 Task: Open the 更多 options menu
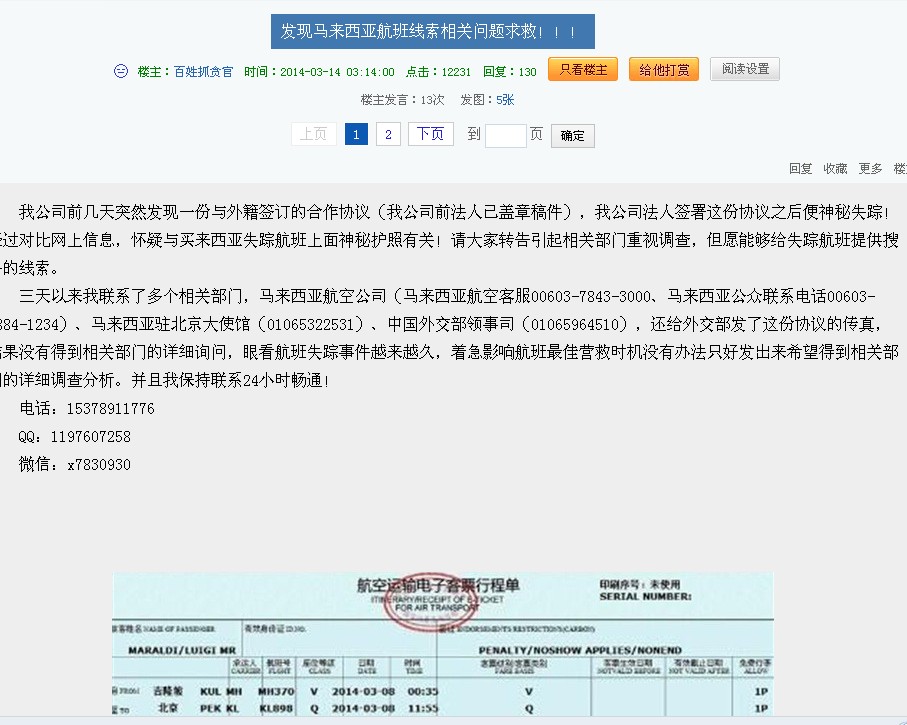point(870,168)
